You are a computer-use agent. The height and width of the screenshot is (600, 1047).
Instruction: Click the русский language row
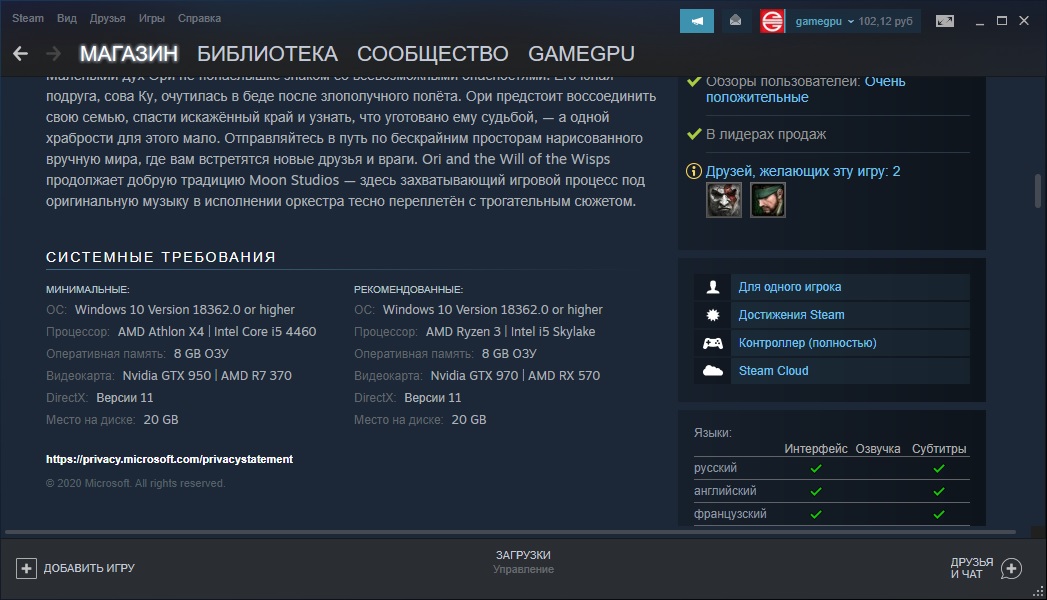[x=831, y=468]
